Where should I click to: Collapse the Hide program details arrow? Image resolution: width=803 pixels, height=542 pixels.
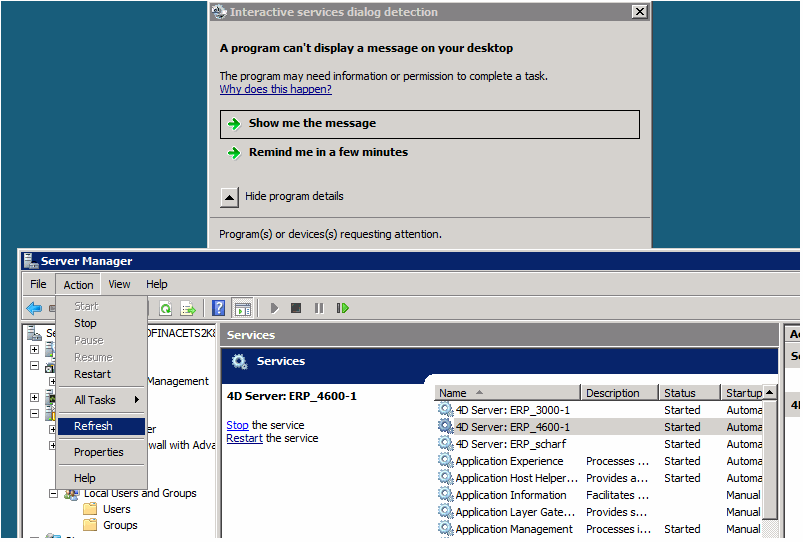pos(230,197)
